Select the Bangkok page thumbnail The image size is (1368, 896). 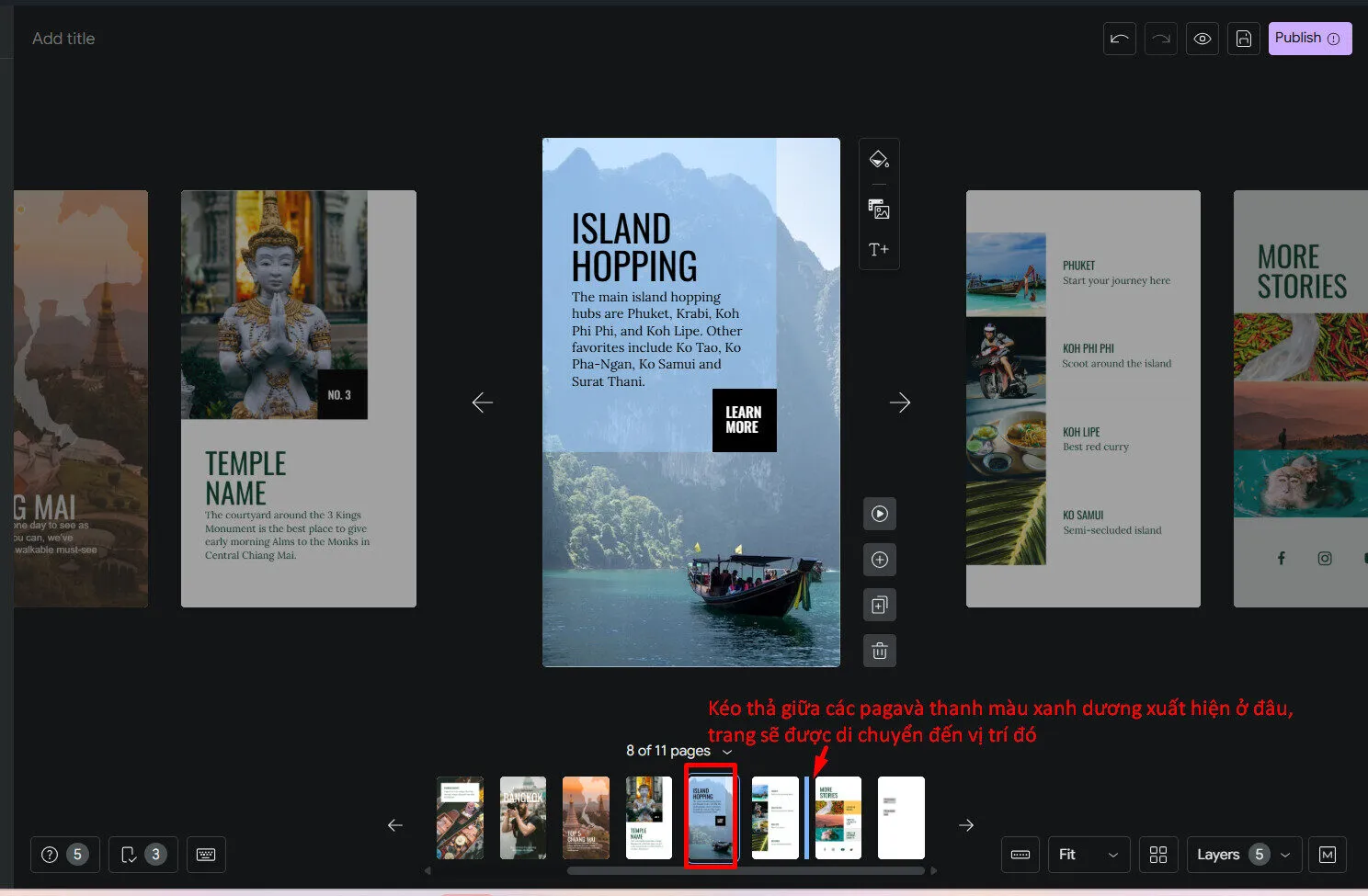click(523, 818)
